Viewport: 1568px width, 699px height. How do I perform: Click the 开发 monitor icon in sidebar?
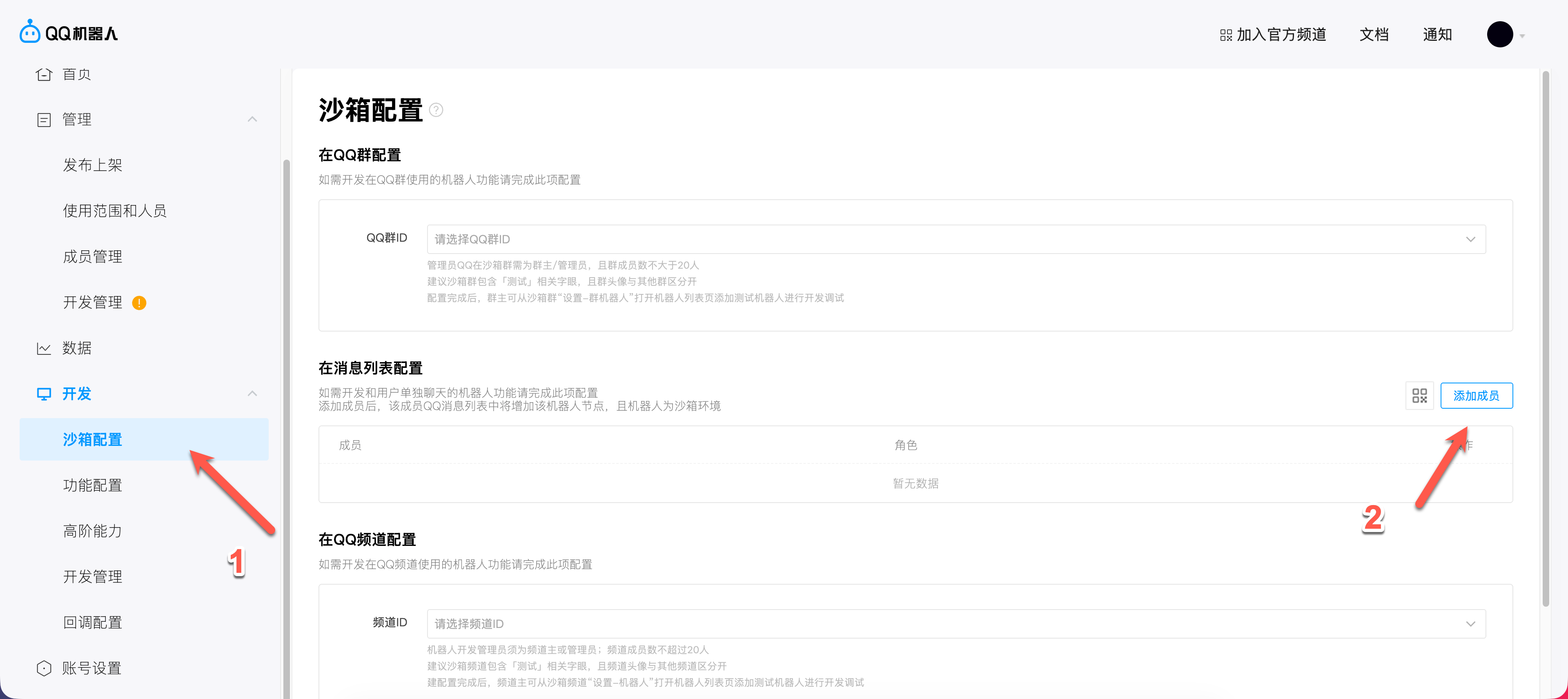click(44, 394)
